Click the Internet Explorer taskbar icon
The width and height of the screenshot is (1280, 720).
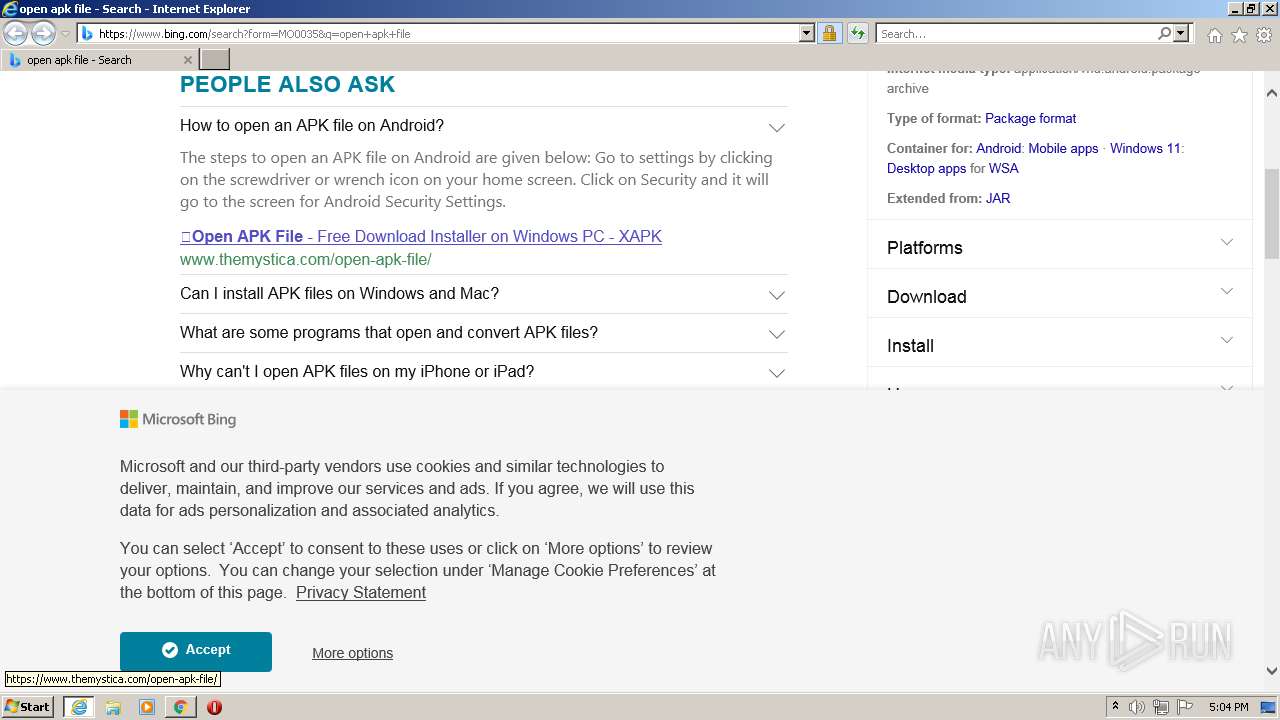[x=79, y=707]
